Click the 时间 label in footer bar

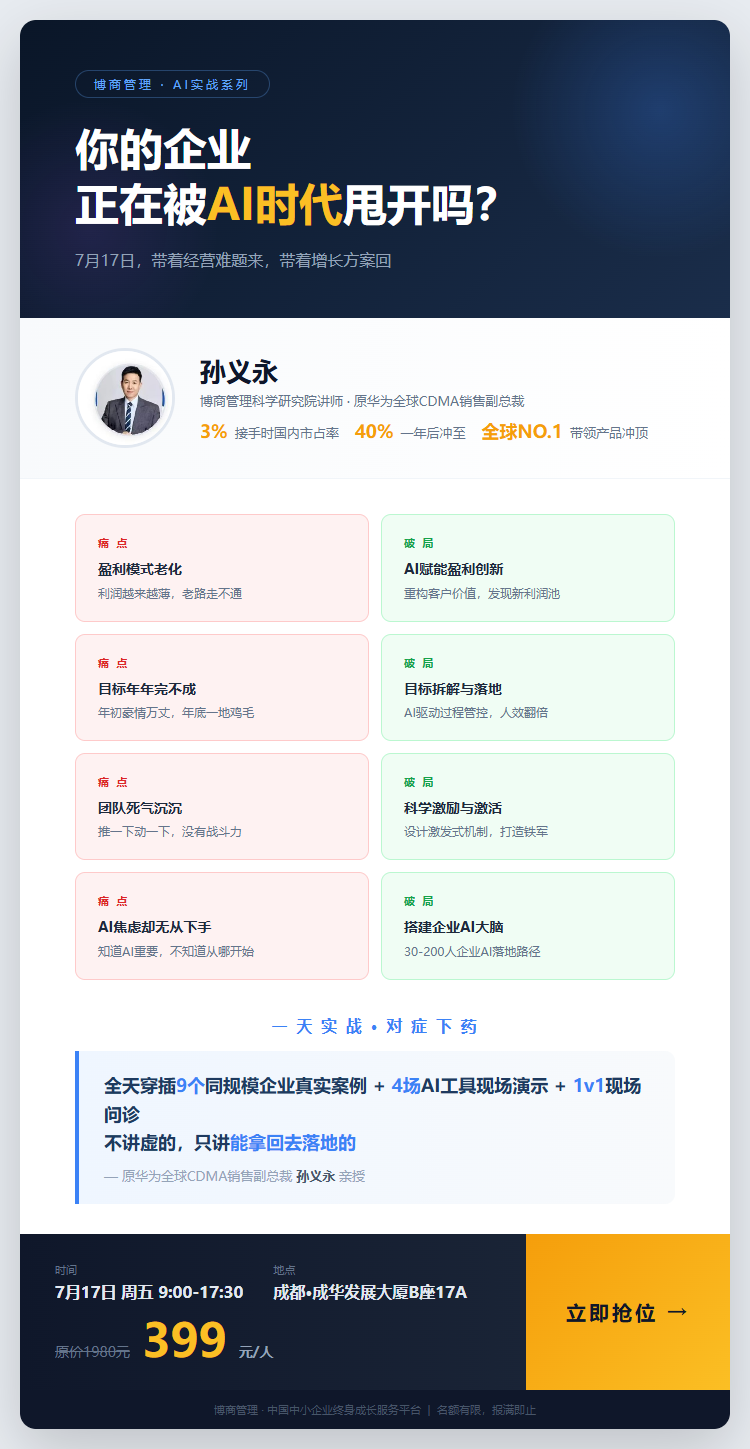coord(66,1270)
